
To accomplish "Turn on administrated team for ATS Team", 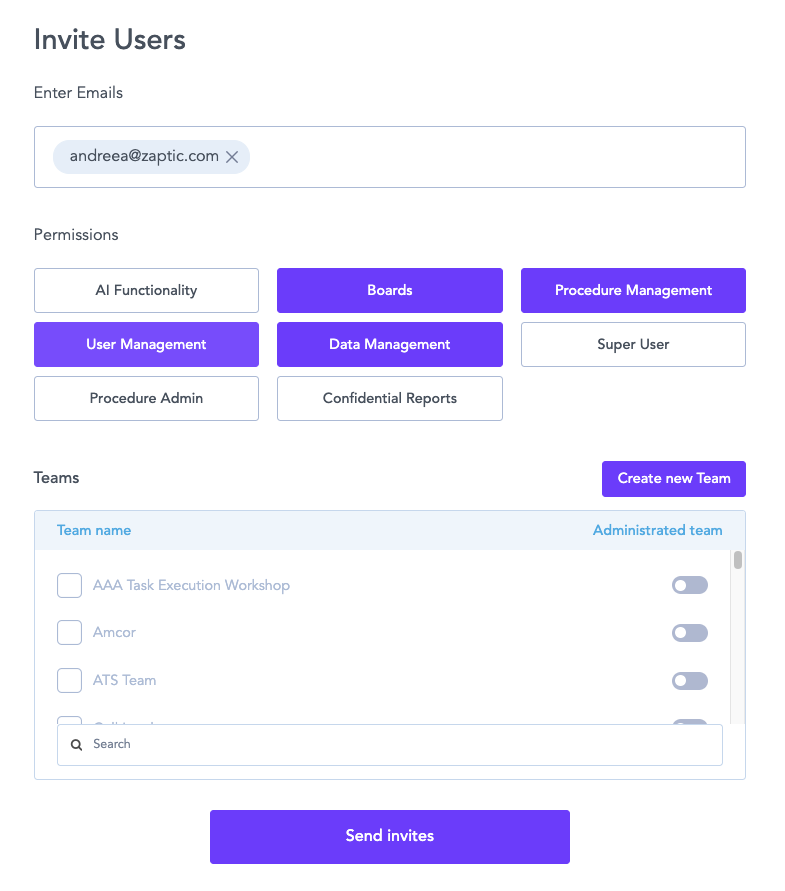I will point(689,681).
